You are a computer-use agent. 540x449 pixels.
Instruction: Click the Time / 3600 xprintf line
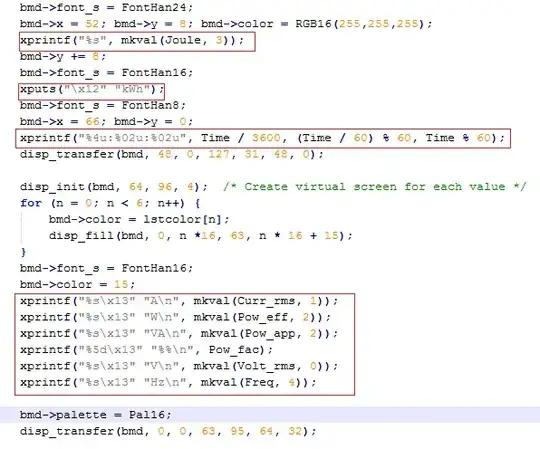[262, 138]
